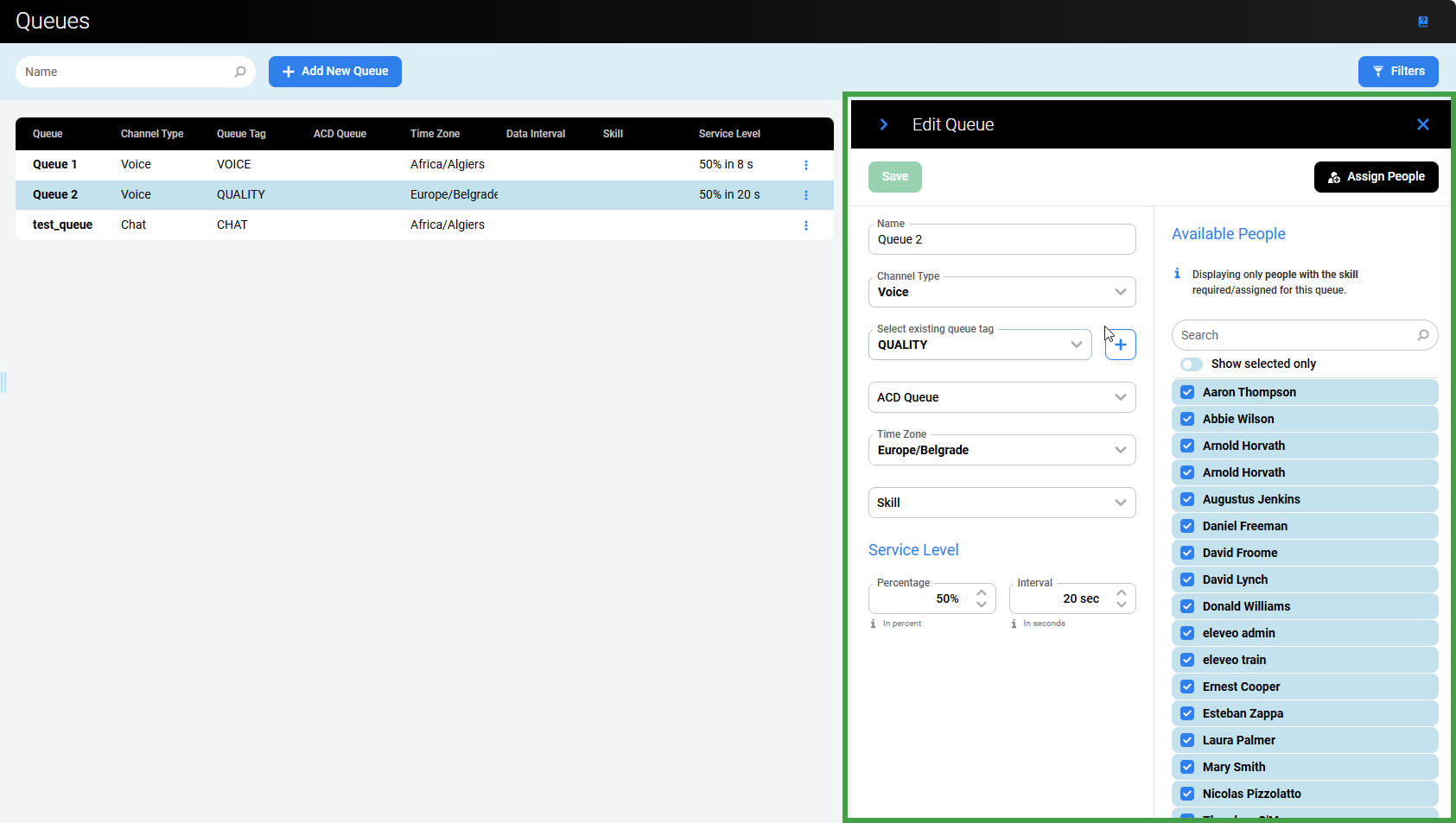Open the three-dot menu for Queue 2
Screen dimensions: 1456x823
tap(806, 195)
